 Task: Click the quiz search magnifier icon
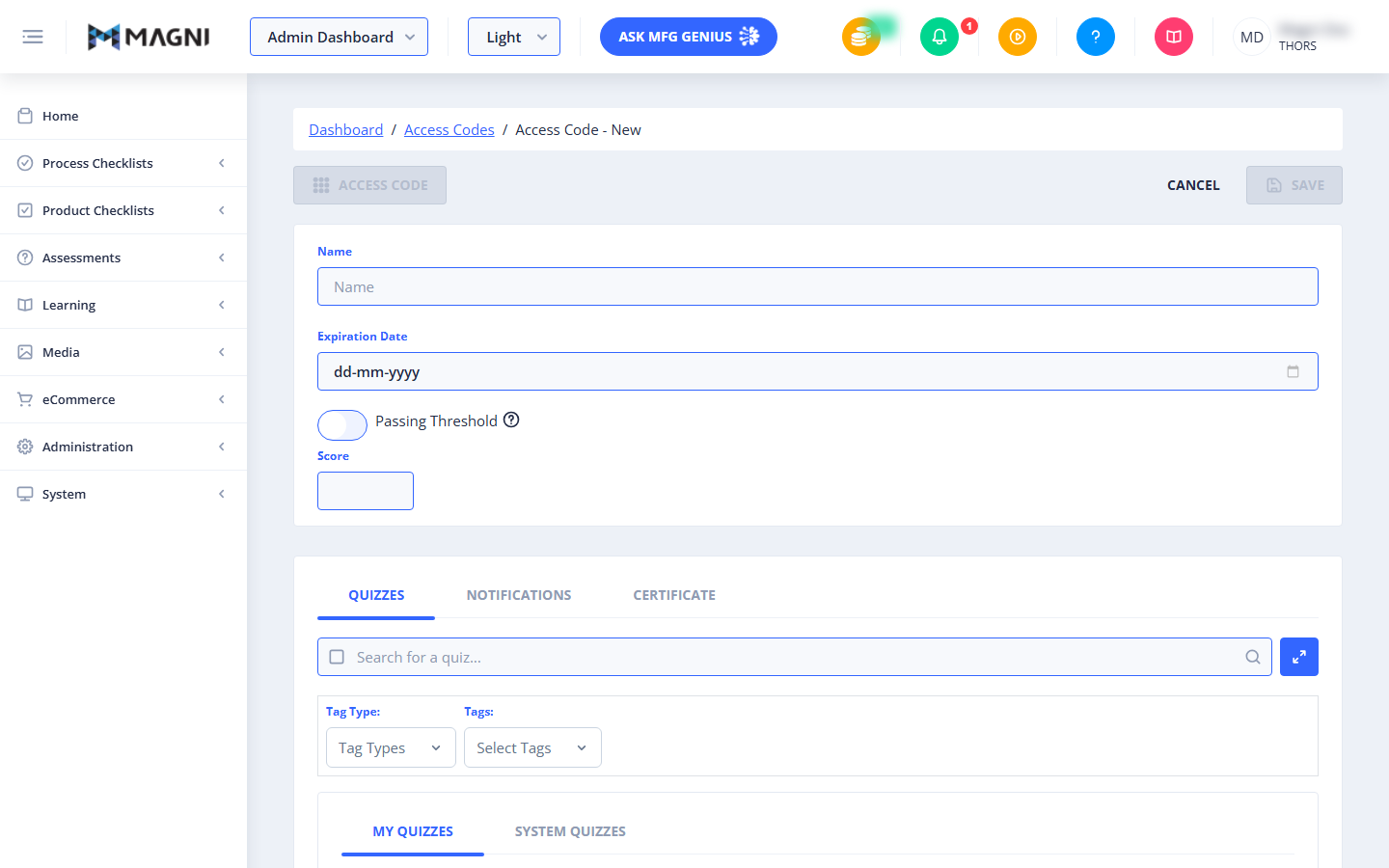click(x=1253, y=657)
